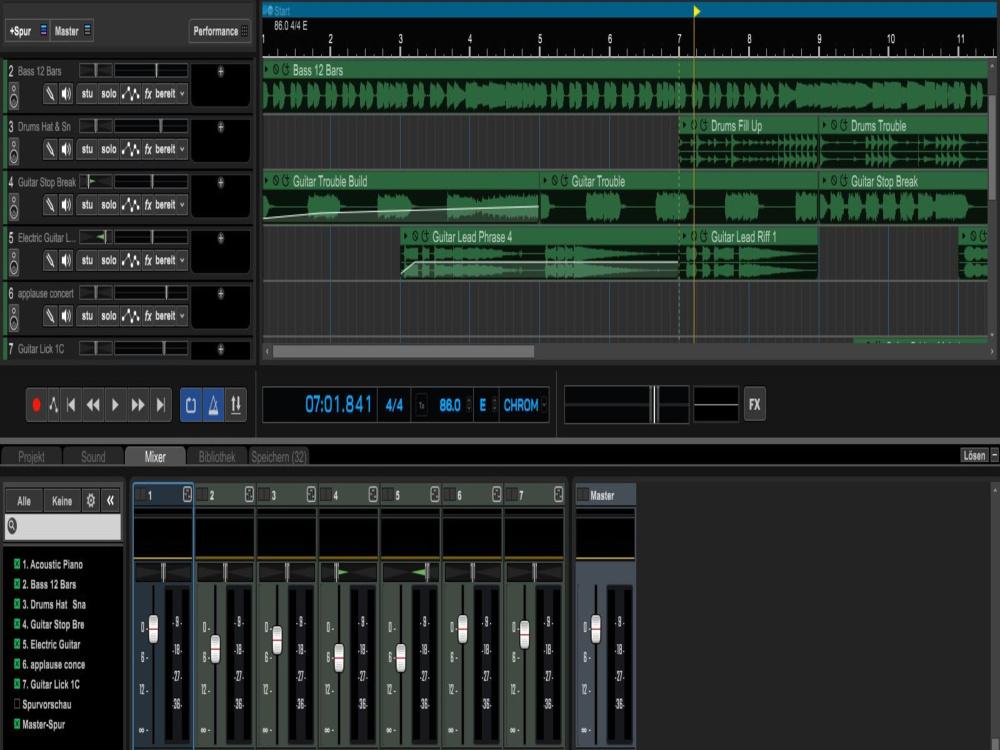Jump to the project start
Screen dimensions: 1000x750
(71, 404)
